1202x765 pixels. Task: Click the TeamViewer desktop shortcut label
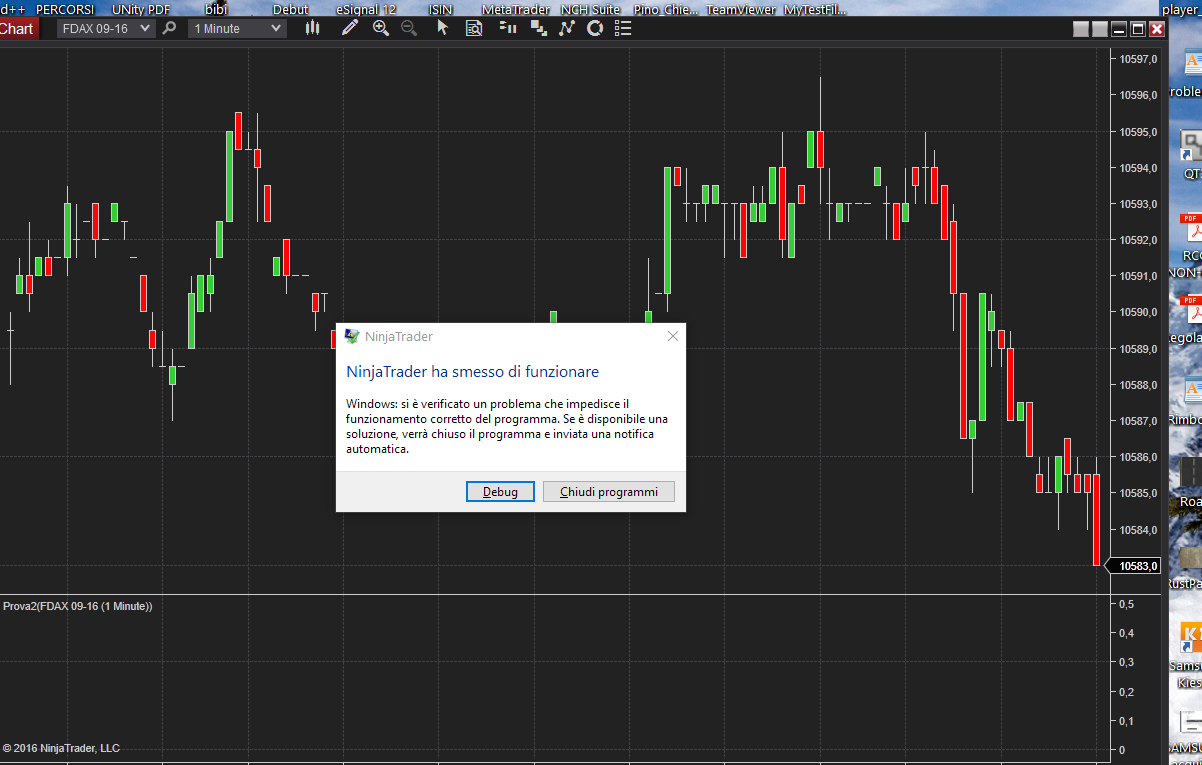point(741,9)
